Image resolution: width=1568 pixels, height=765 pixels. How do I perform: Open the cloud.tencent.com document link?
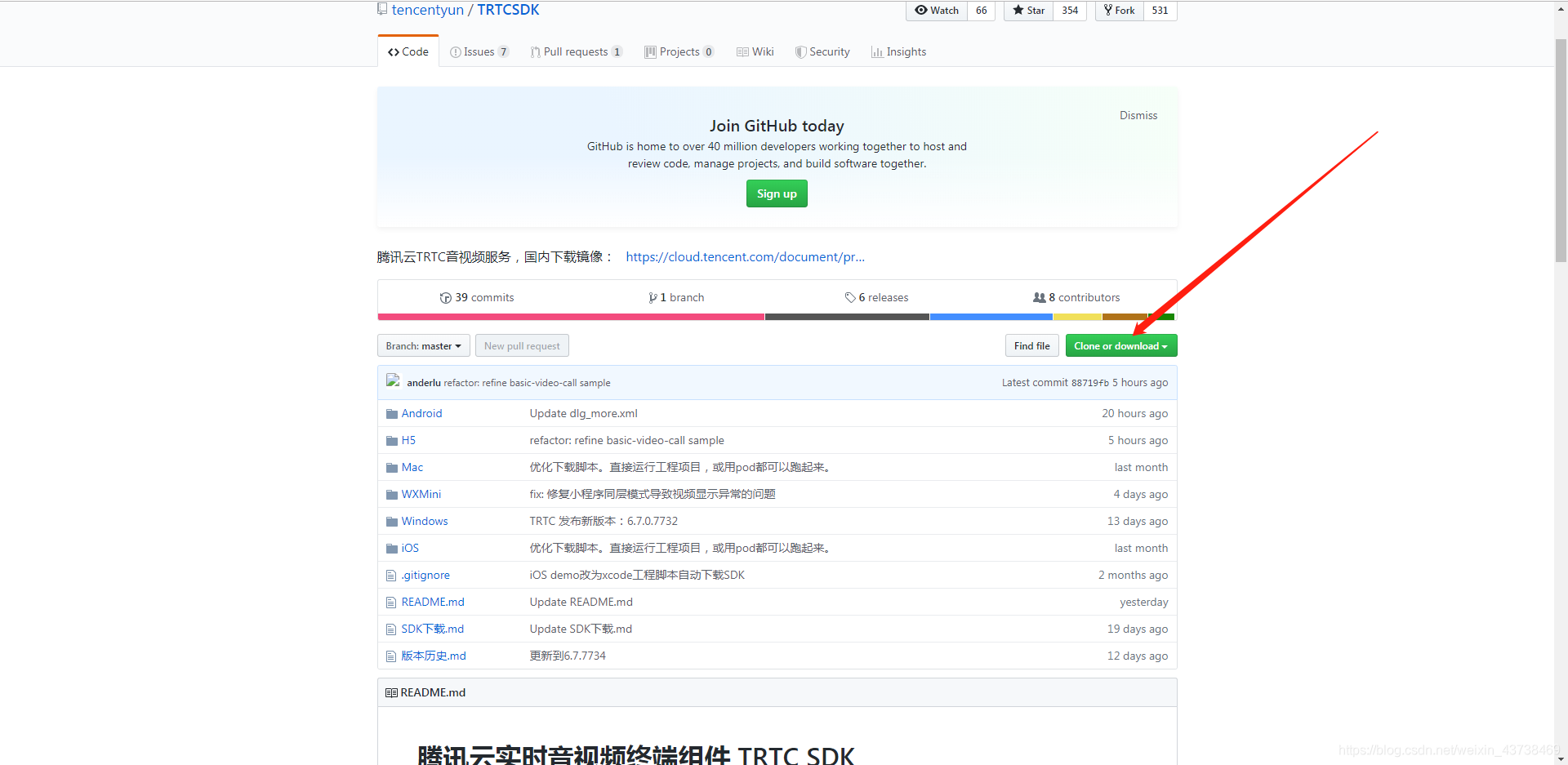[x=745, y=257]
